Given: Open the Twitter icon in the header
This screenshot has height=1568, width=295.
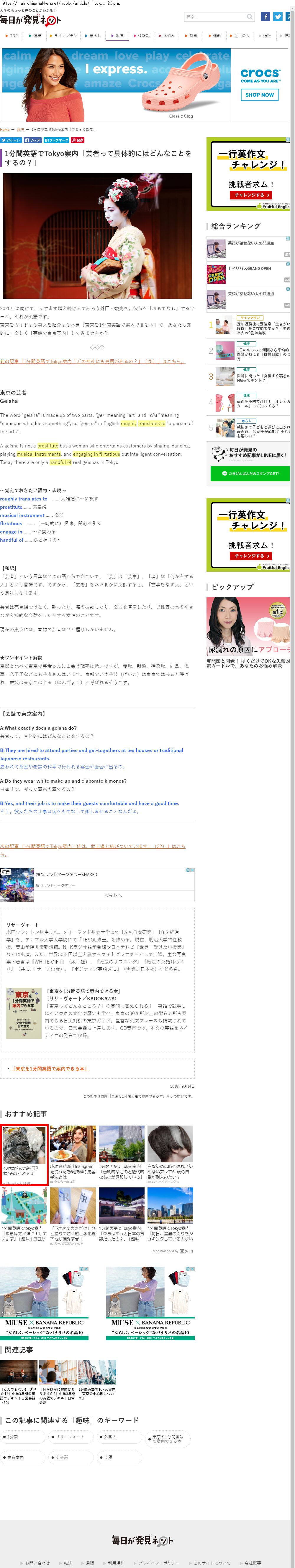Looking at the screenshot, I should tap(278, 16).
